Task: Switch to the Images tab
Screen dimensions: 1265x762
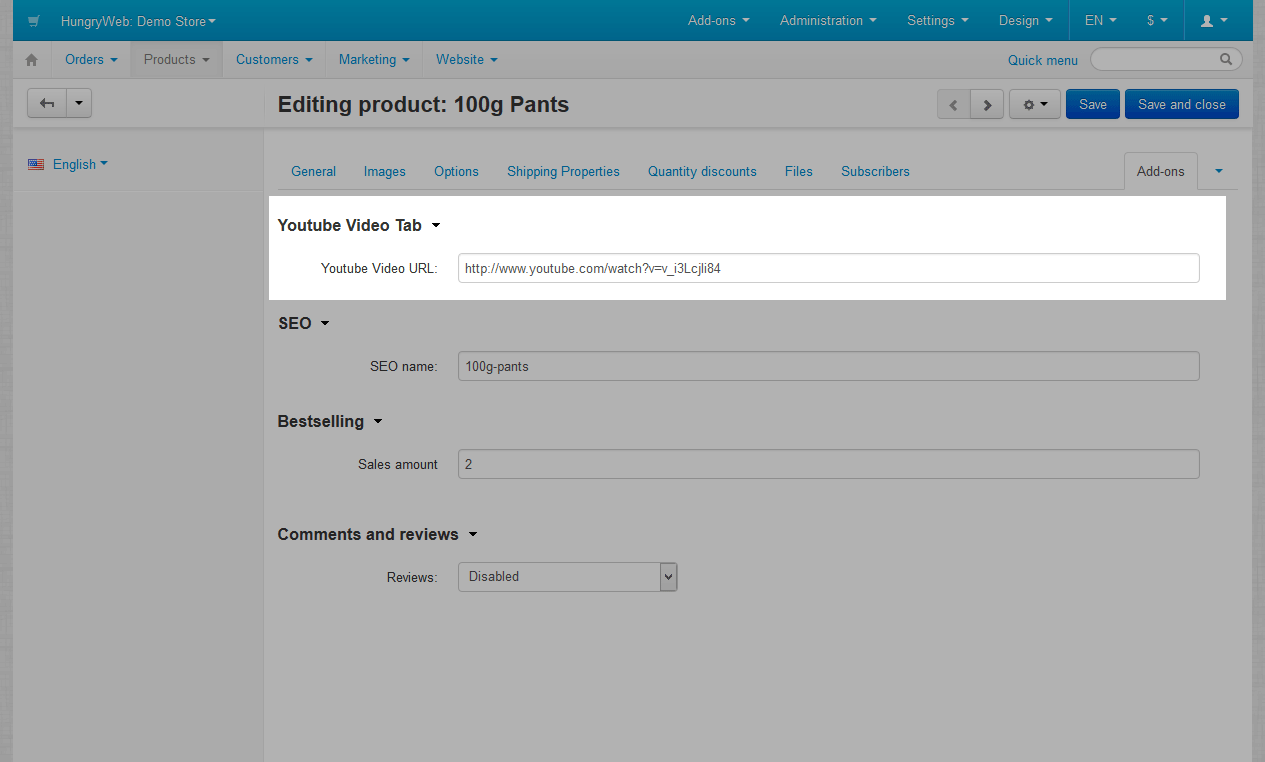Action: pyautogui.click(x=385, y=171)
